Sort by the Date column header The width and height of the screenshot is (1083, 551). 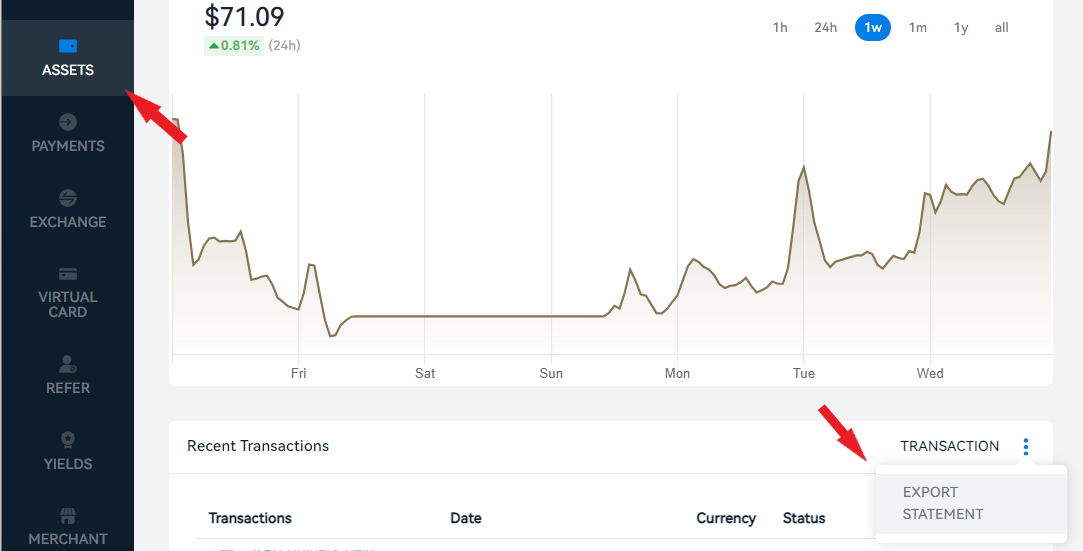466,518
